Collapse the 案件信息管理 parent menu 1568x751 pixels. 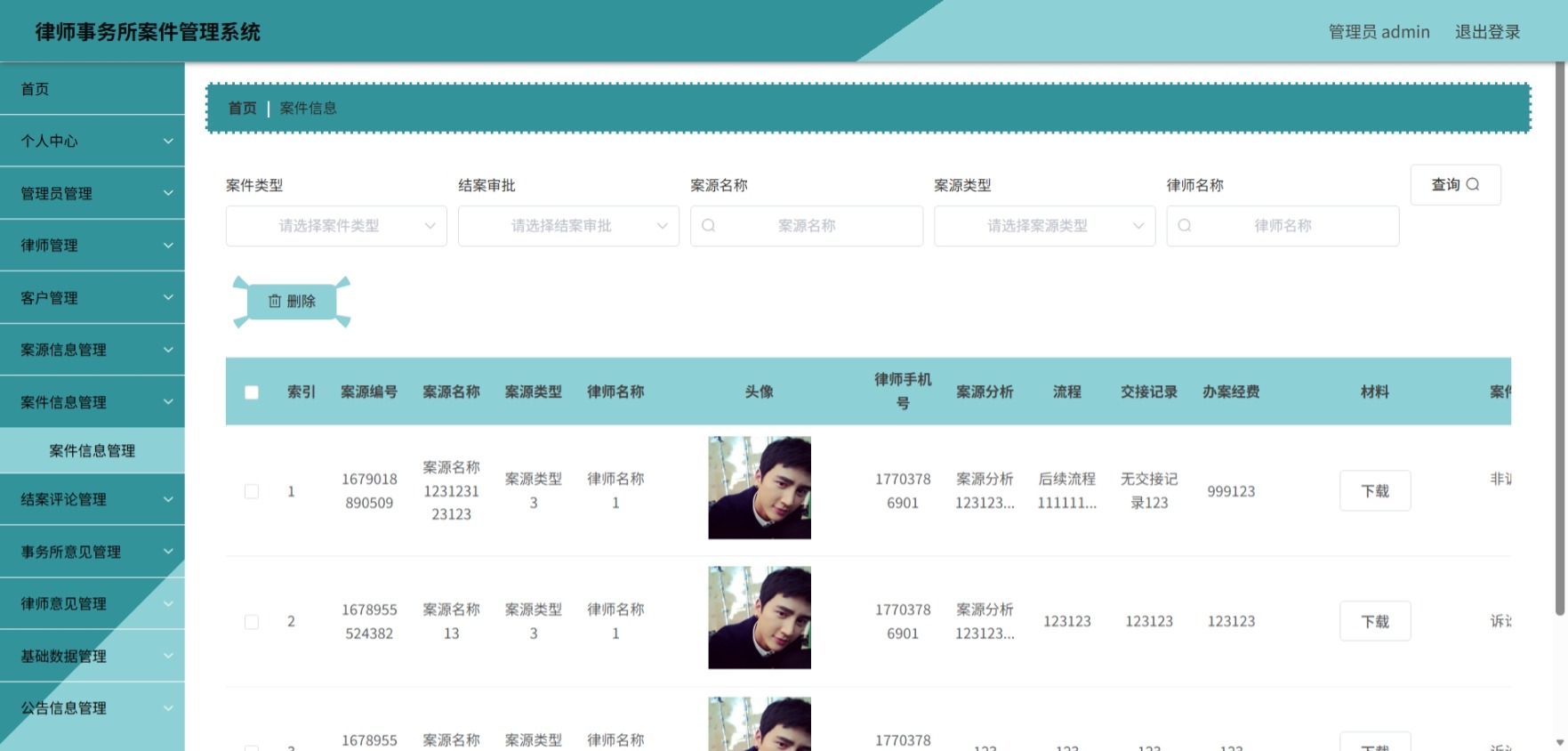[x=92, y=402]
